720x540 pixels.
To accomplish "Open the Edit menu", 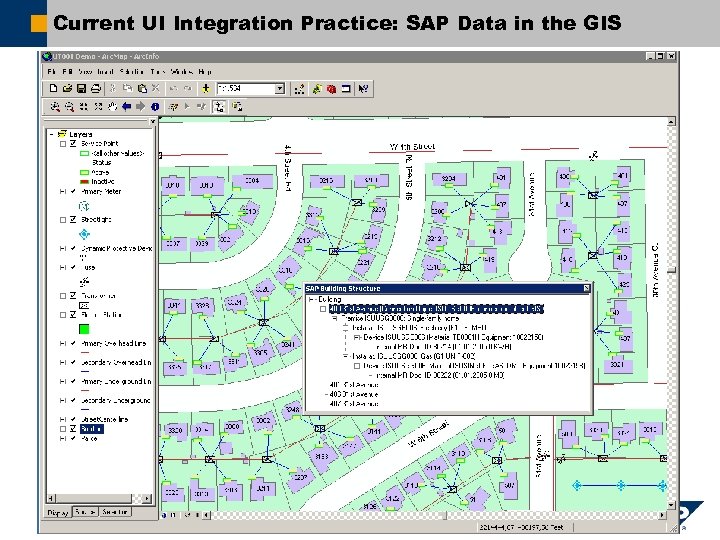I will point(68,72).
